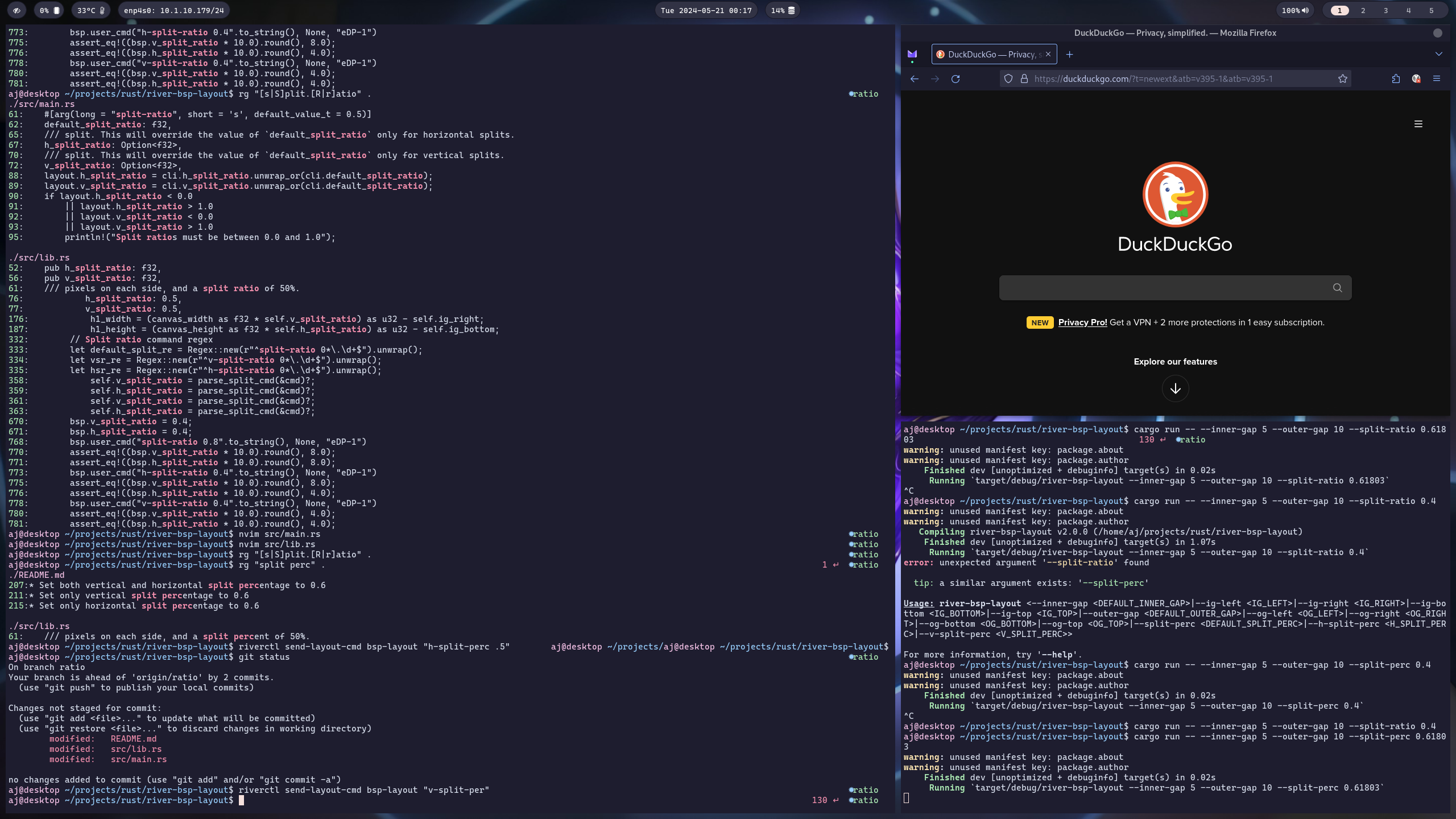Image resolution: width=1456 pixels, height=819 pixels.
Task: Open Firefox extensions puzzle icon
Action: 1396,79
